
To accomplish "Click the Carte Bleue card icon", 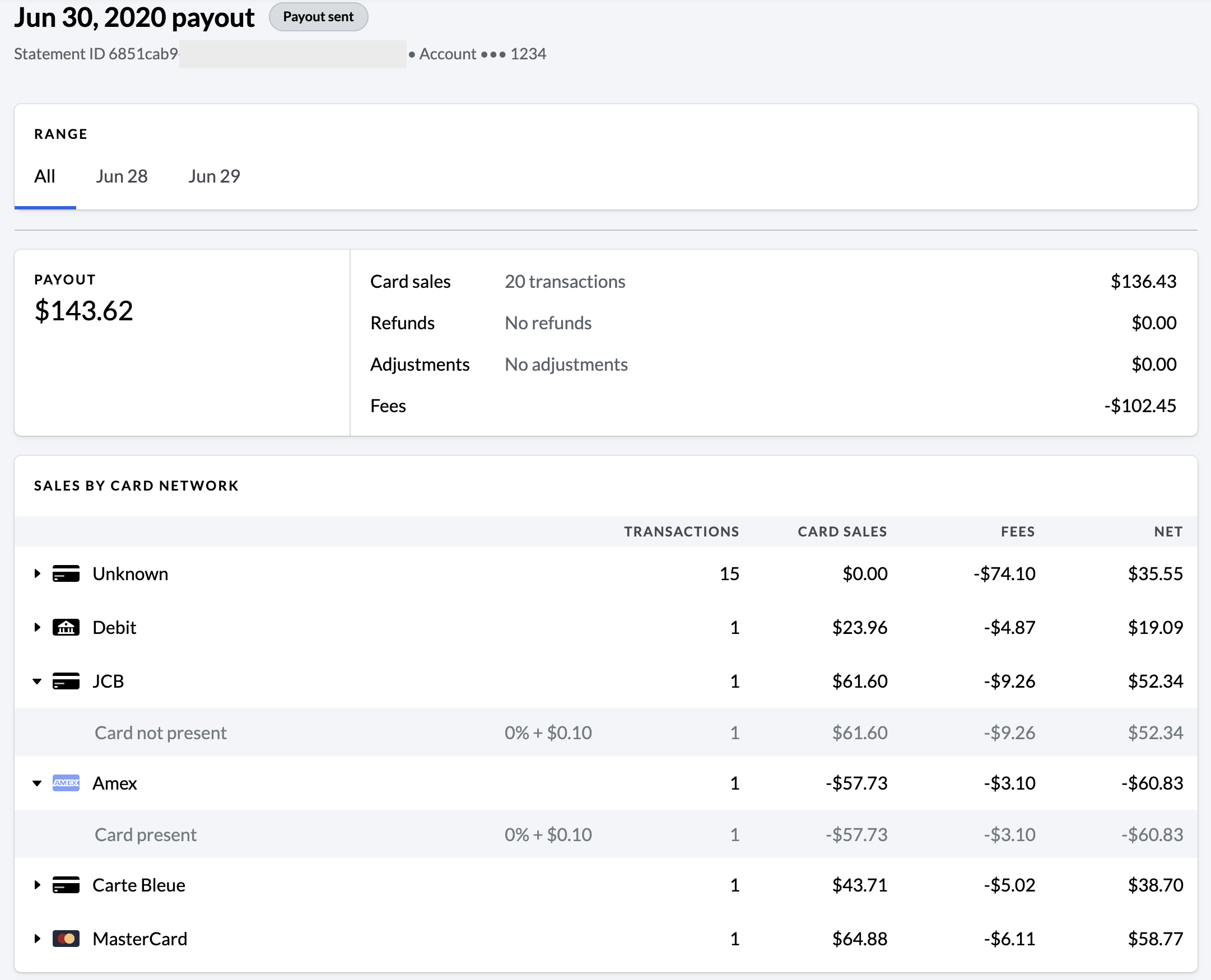I will [66, 885].
